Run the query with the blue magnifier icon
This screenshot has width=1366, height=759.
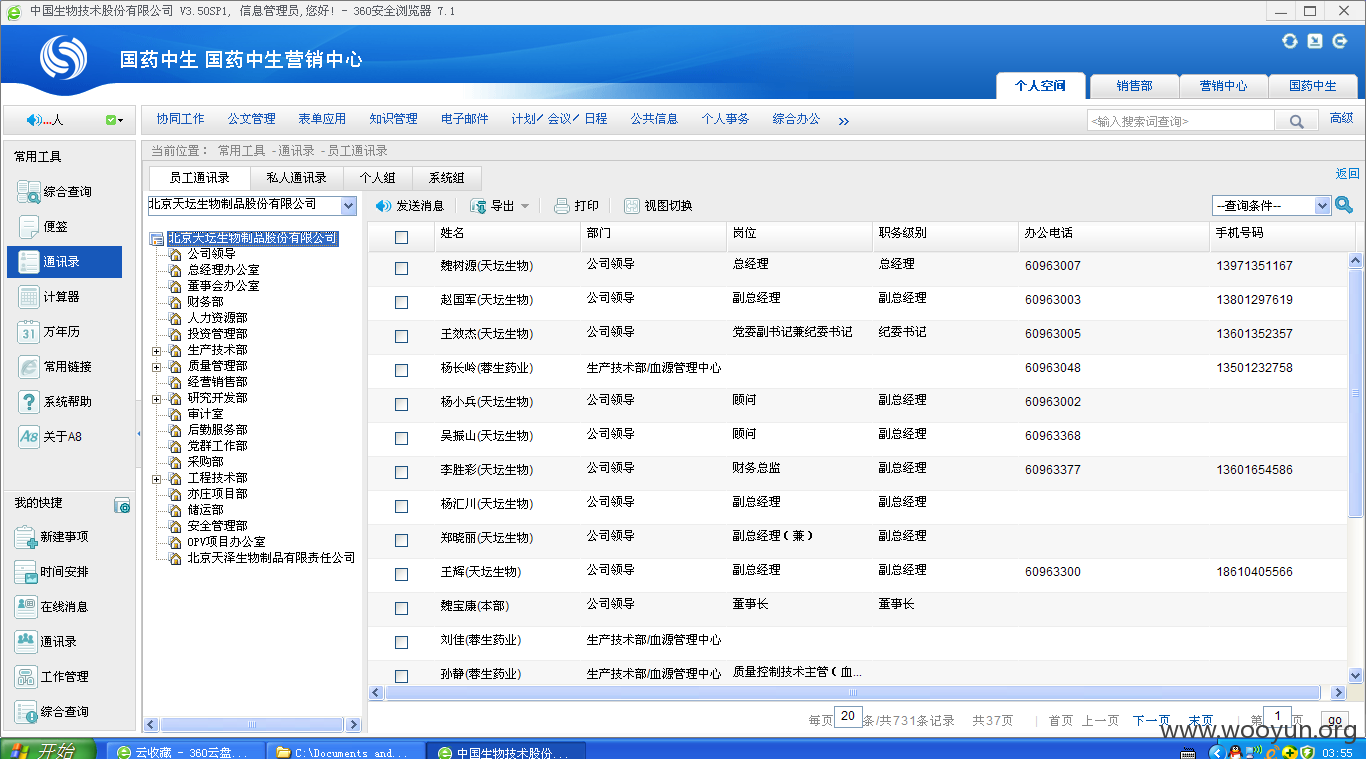[x=1344, y=205]
